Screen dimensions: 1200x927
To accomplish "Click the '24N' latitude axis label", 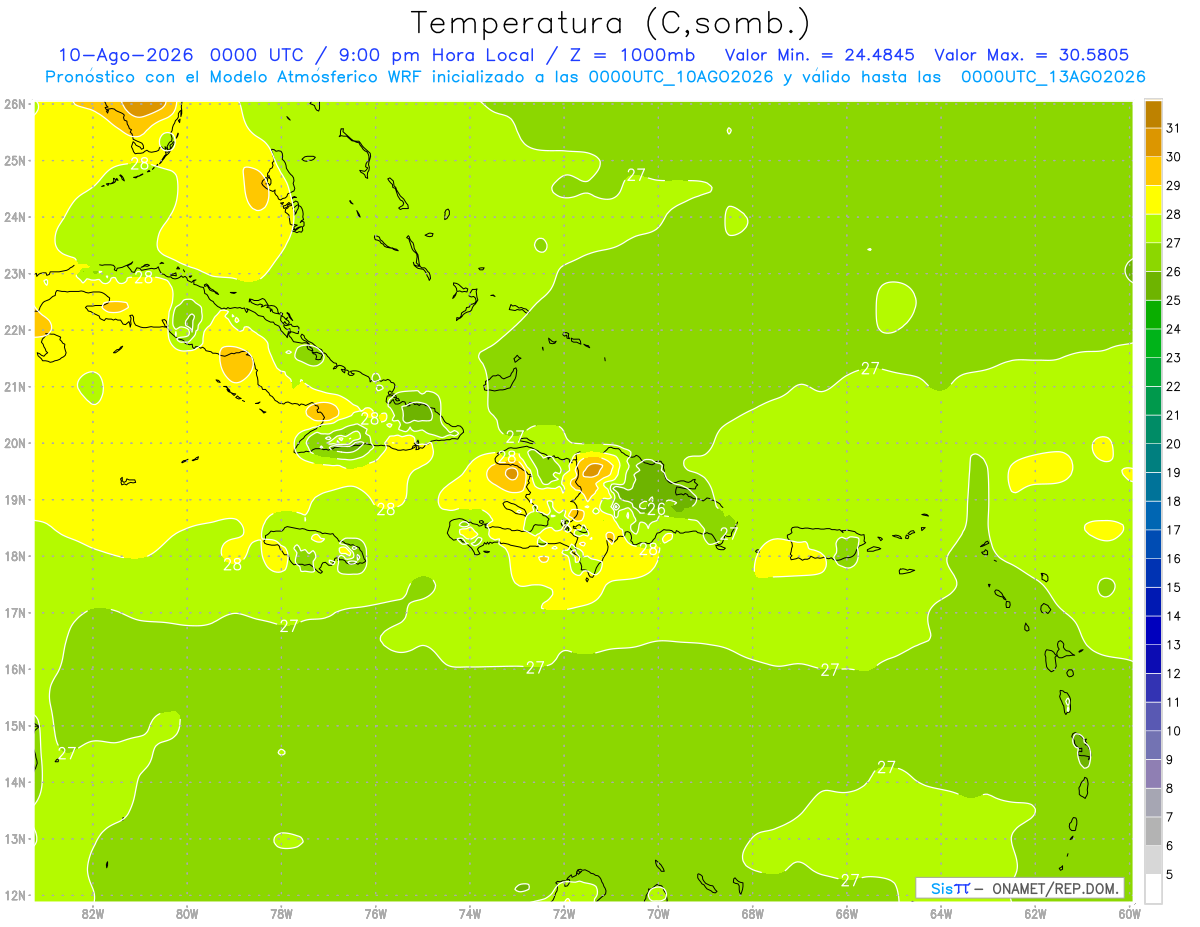I will click(14, 217).
